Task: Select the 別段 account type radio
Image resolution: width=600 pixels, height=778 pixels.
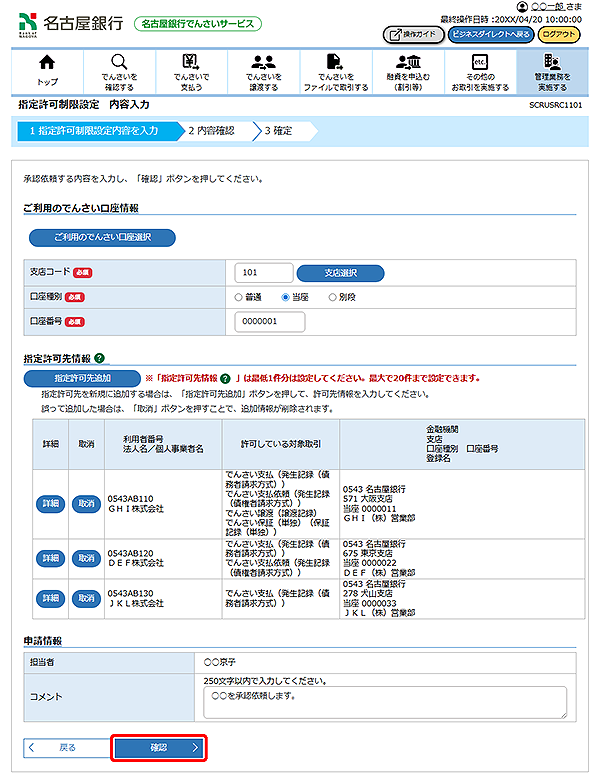Action: [x=333, y=297]
